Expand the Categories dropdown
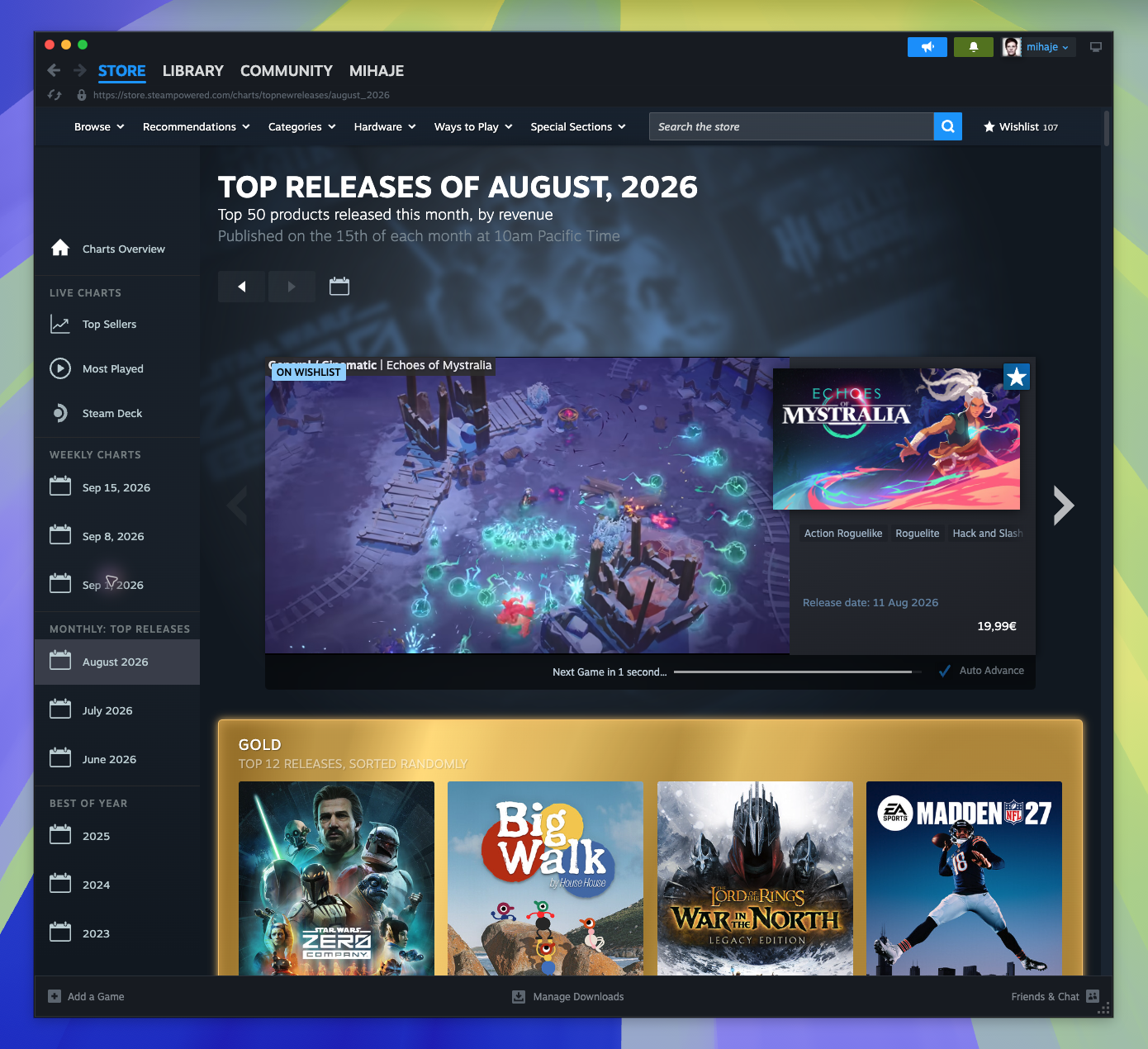Screen dimensions: 1148x1049 coord(302,126)
